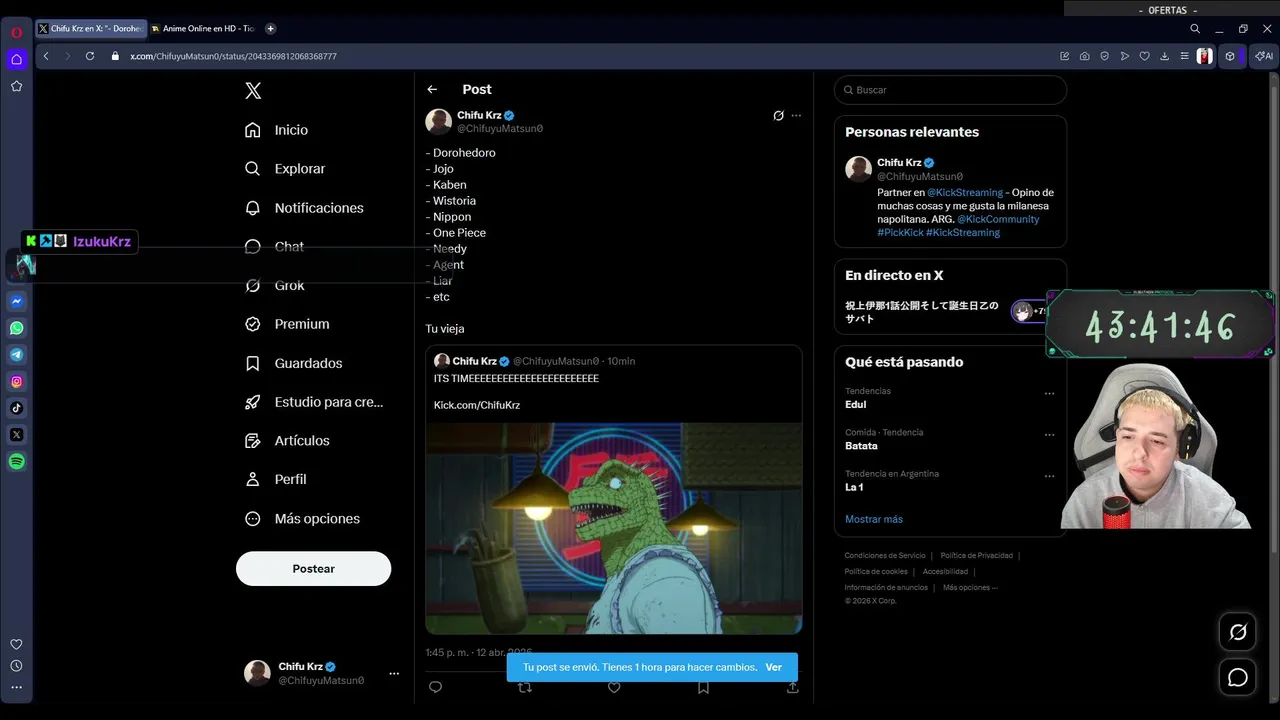This screenshot has width=1280, height=720.
Task: Open Opera easy setup sliders icon
Action: (x=1185, y=56)
